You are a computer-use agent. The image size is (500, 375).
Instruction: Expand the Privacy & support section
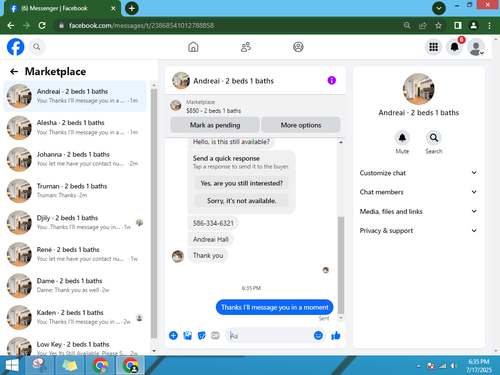click(x=418, y=231)
